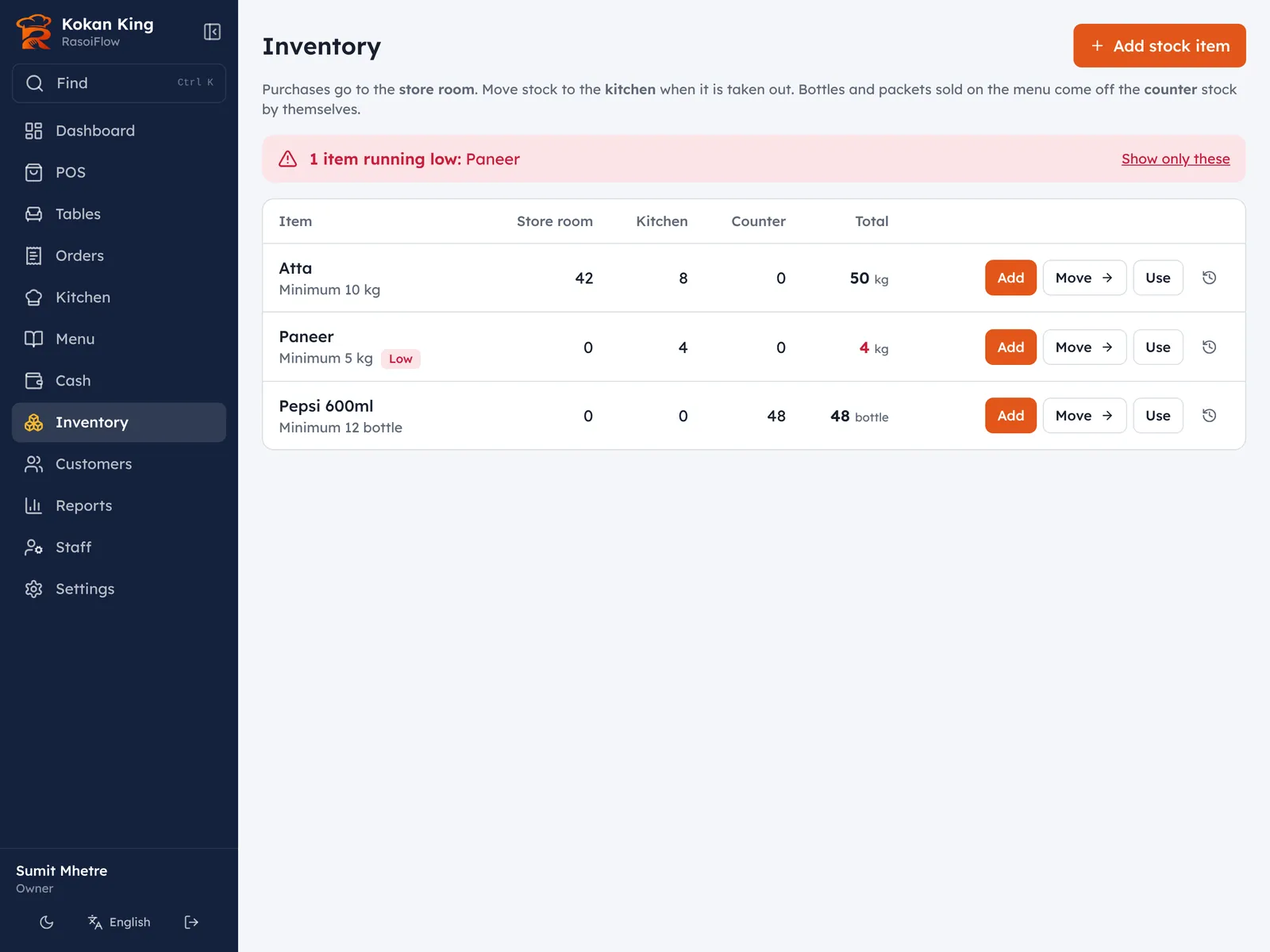
Task: Collapse the sidebar panel icon
Action: [x=212, y=32]
